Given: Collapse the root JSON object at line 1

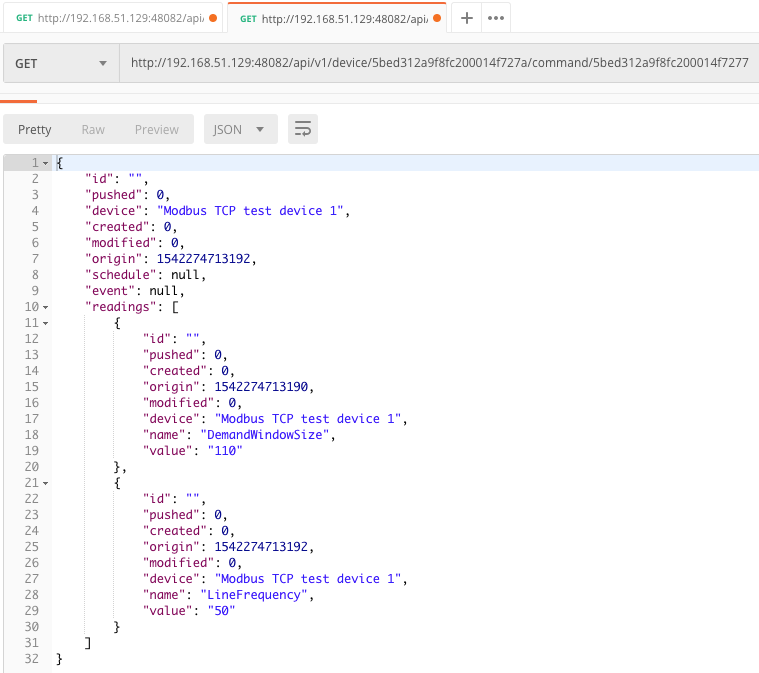Looking at the screenshot, I should [46, 163].
